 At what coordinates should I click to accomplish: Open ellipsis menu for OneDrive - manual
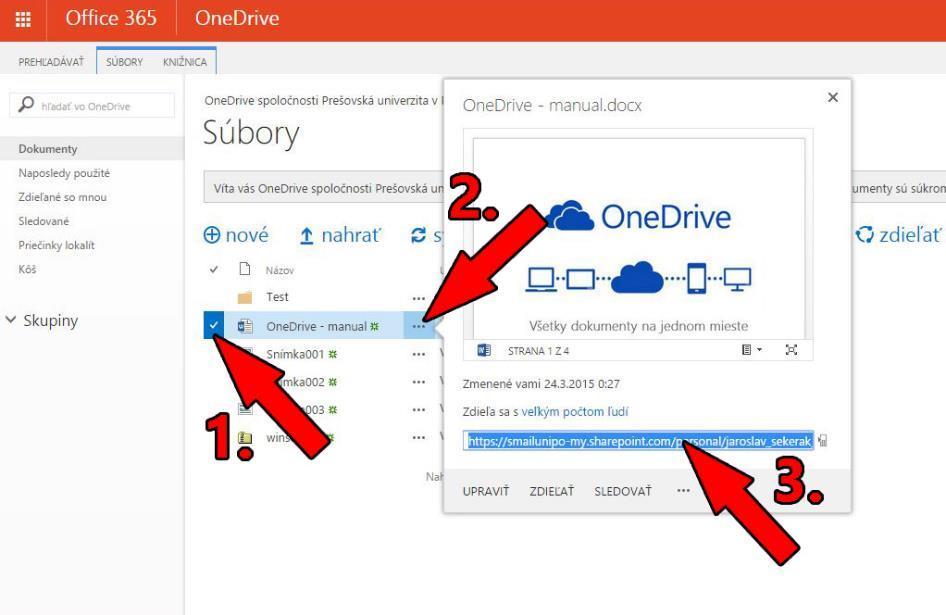(419, 327)
